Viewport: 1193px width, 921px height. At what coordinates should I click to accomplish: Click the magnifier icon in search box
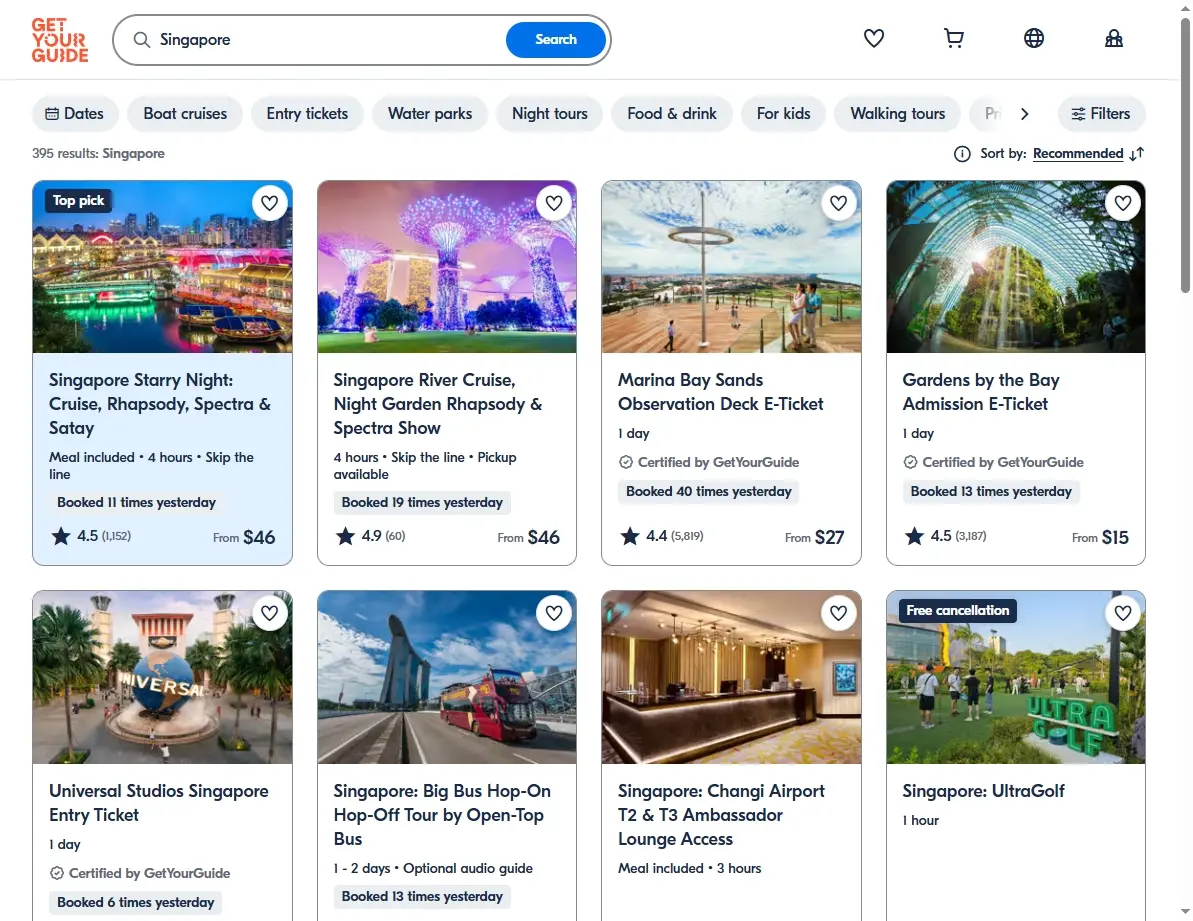coord(142,40)
